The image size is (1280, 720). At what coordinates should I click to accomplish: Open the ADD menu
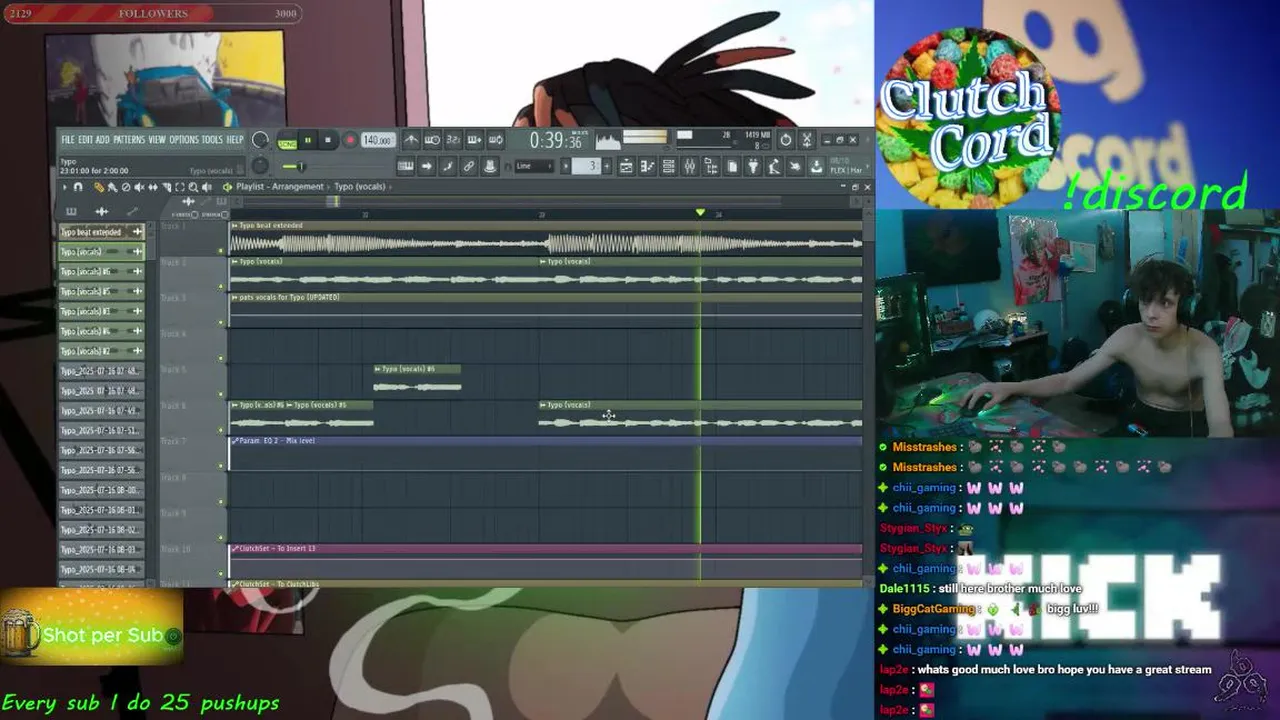pos(103,140)
